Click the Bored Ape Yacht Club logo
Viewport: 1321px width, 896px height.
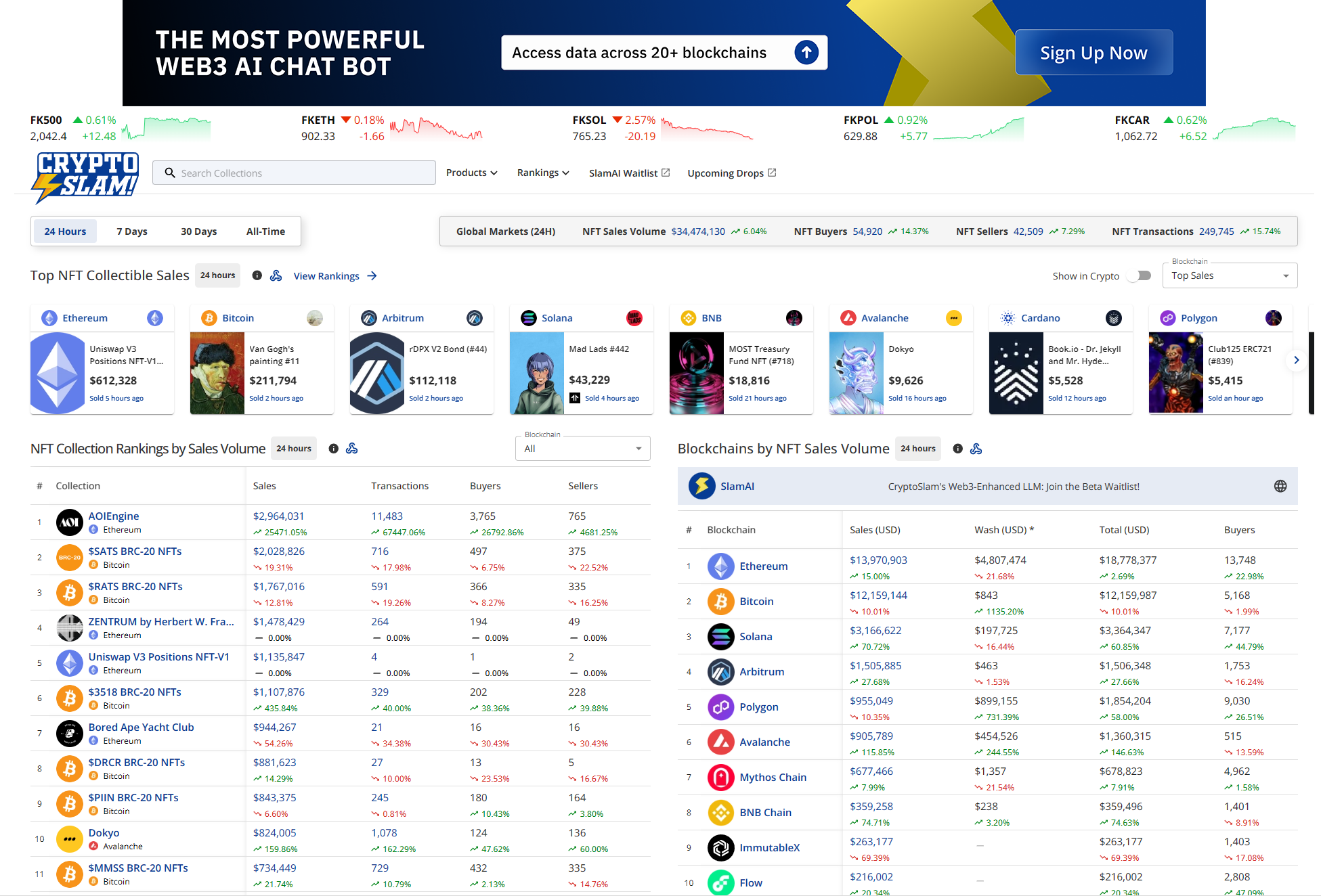[69, 734]
